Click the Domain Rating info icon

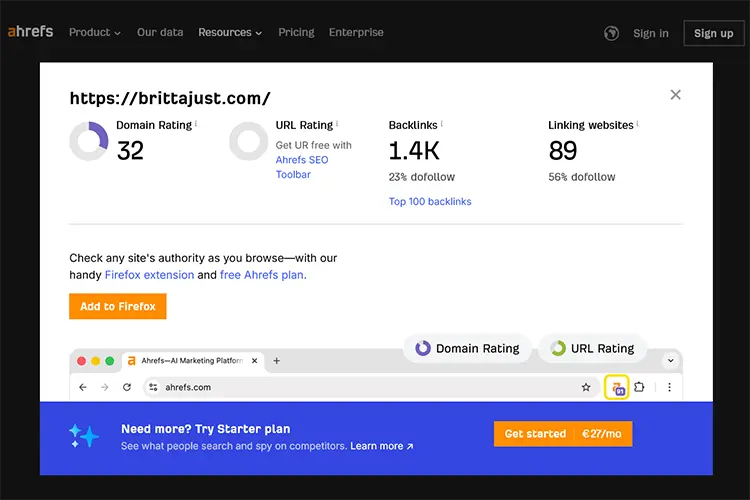[x=196, y=123]
